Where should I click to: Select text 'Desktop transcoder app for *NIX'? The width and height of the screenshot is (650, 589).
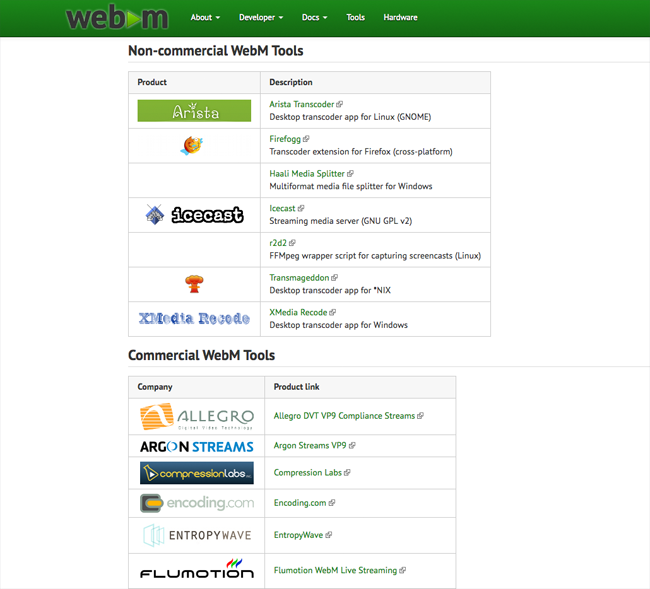pyautogui.click(x=330, y=290)
